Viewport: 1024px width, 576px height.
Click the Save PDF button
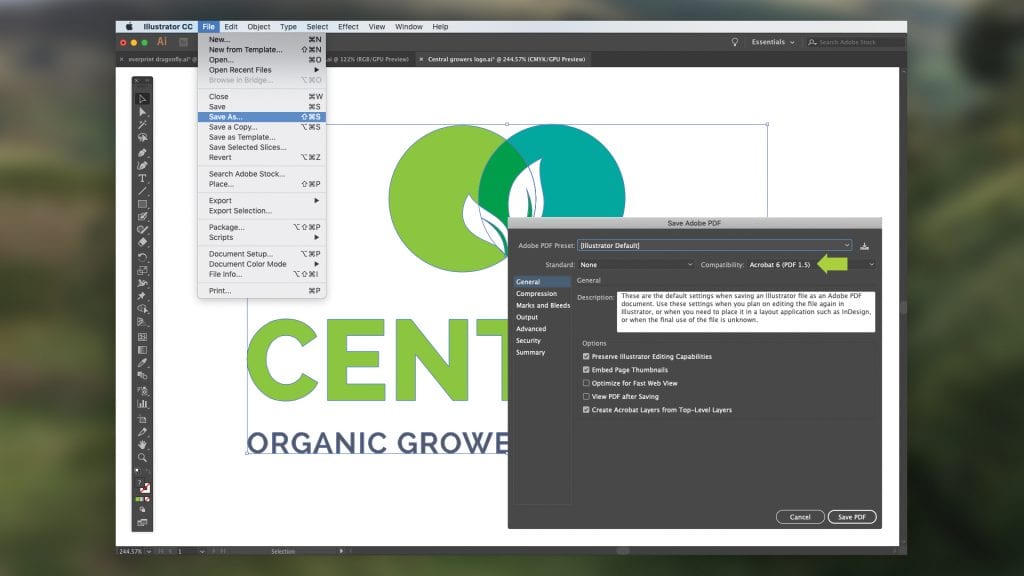(852, 517)
